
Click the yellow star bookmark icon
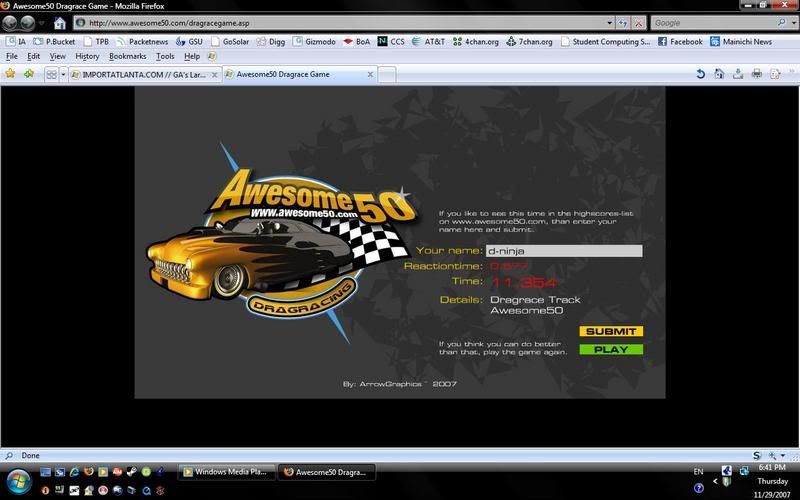tap(10, 74)
